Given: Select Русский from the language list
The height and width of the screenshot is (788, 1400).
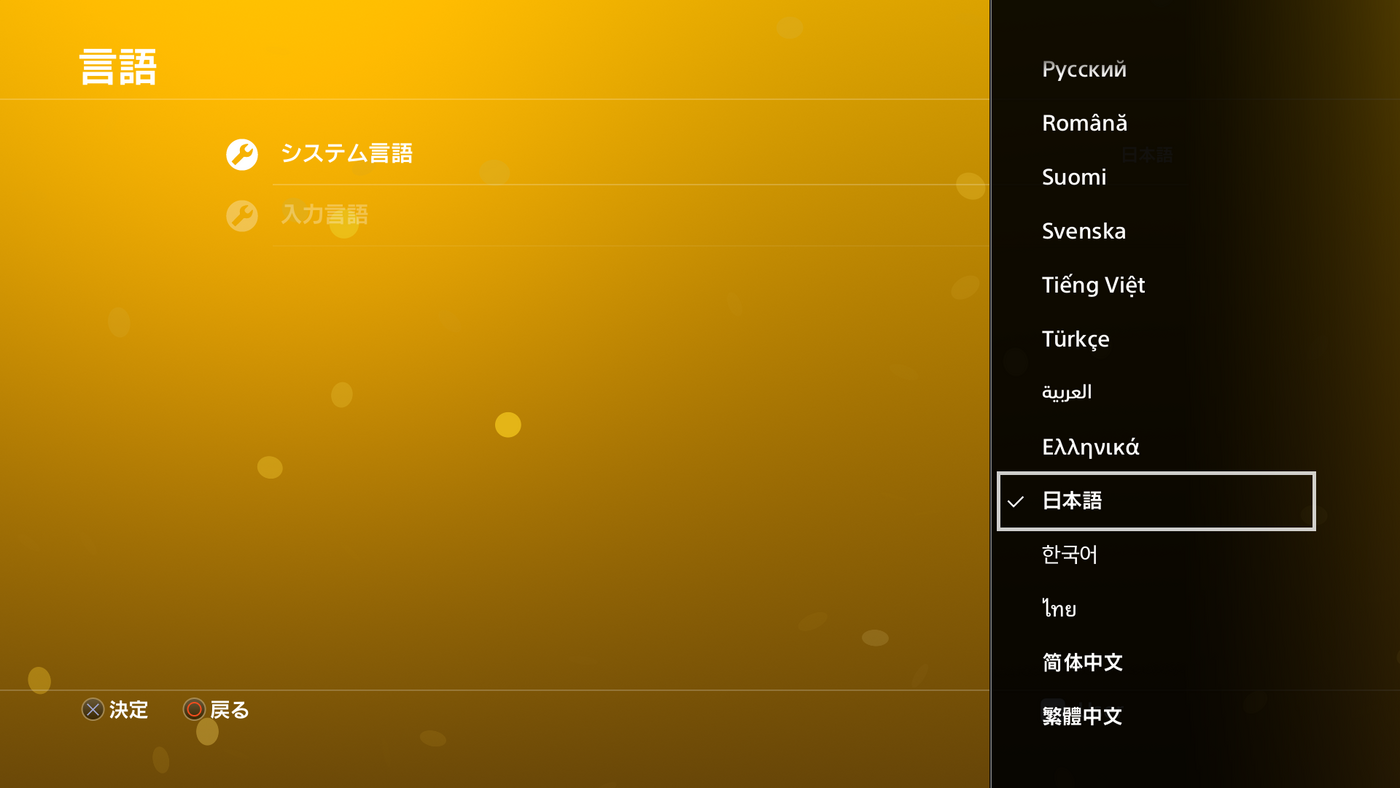Looking at the screenshot, I should click(1084, 69).
